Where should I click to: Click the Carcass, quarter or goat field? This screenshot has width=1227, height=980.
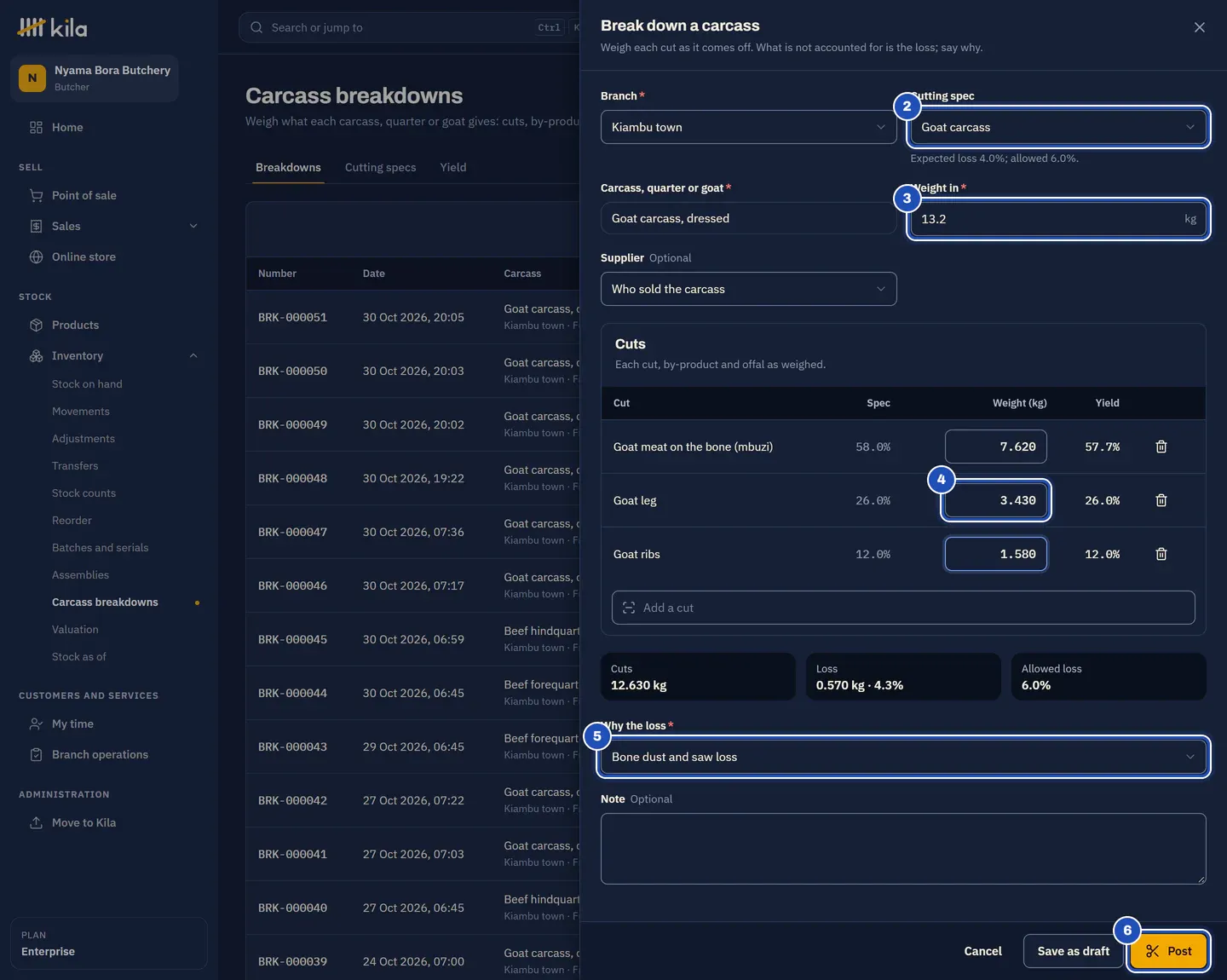748,218
